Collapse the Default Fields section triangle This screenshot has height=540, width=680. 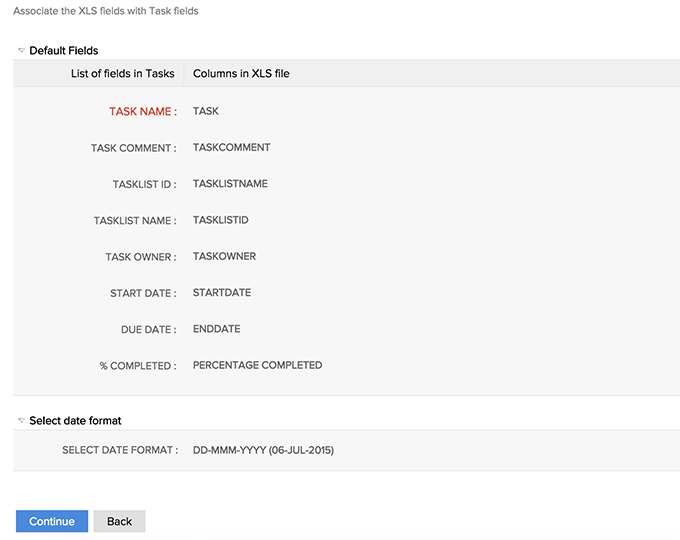point(21,50)
